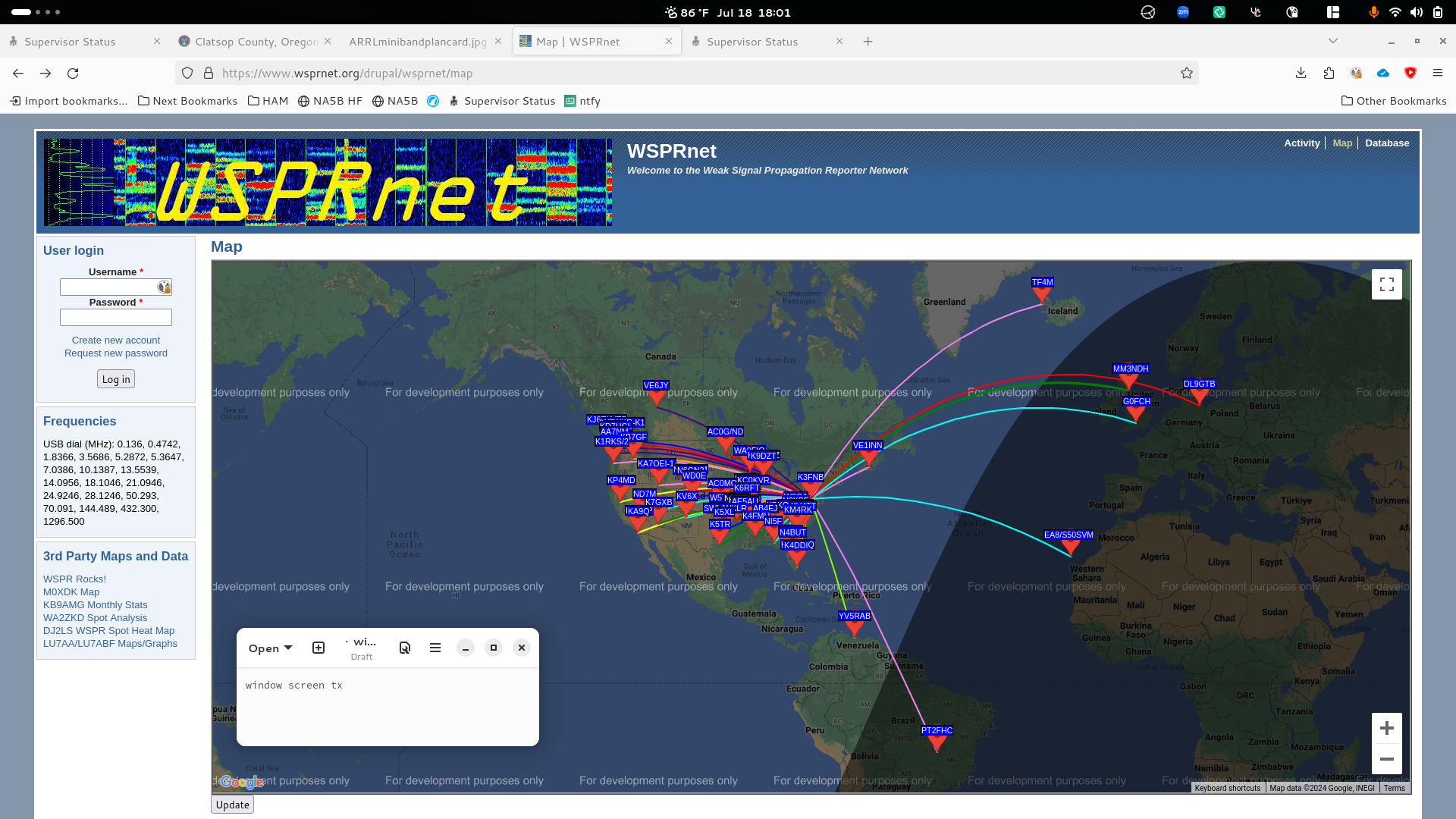
Task: Open the text editor hamburger menu
Action: [x=435, y=648]
